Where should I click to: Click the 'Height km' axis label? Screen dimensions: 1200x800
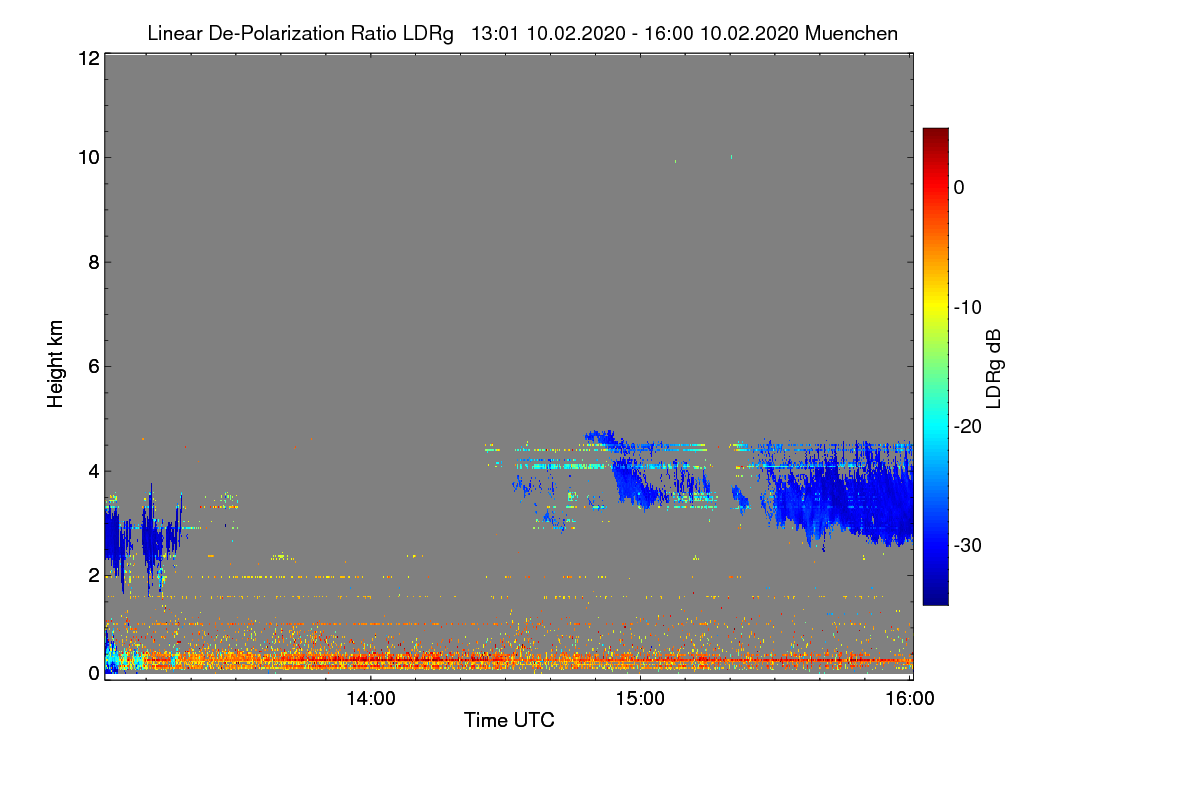click(x=55, y=363)
